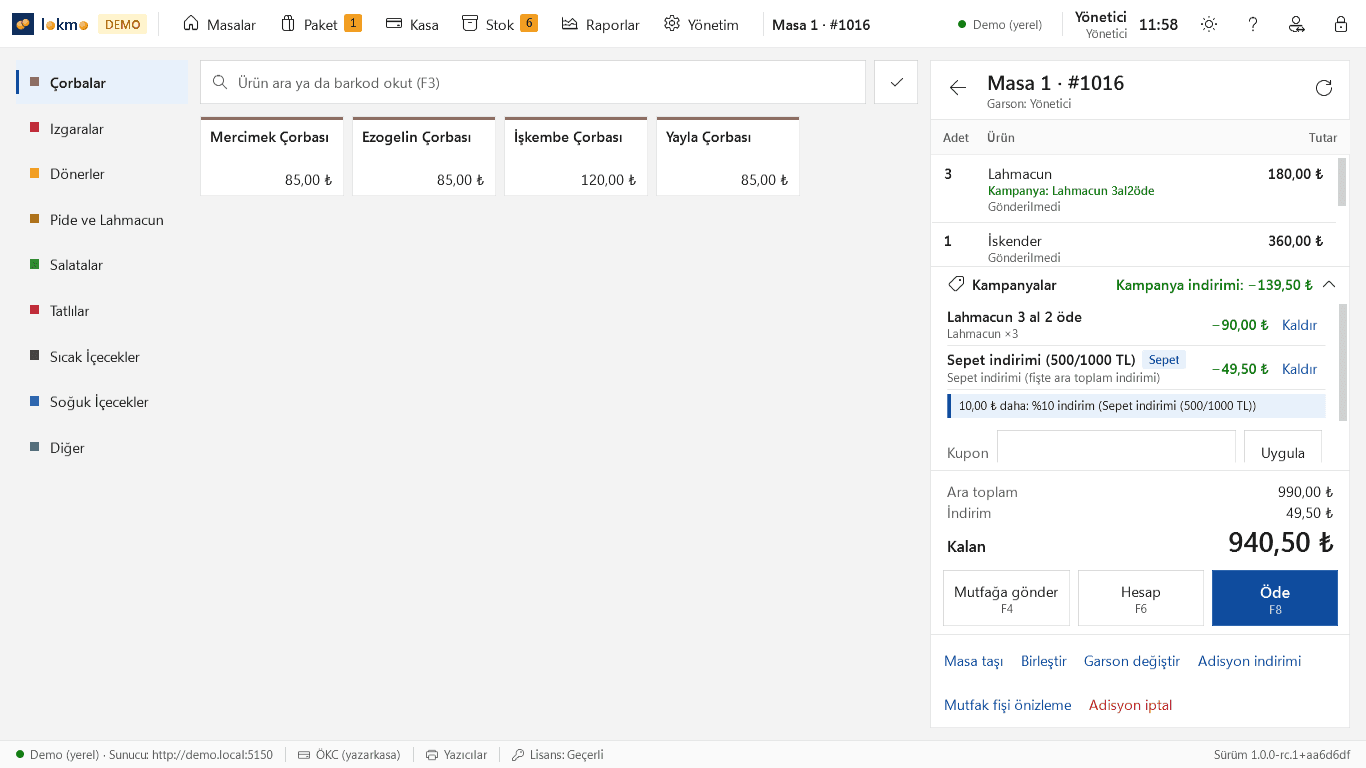1366x768 pixels.
Task: Click the Masa taşı link
Action: (x=973, y=661)
